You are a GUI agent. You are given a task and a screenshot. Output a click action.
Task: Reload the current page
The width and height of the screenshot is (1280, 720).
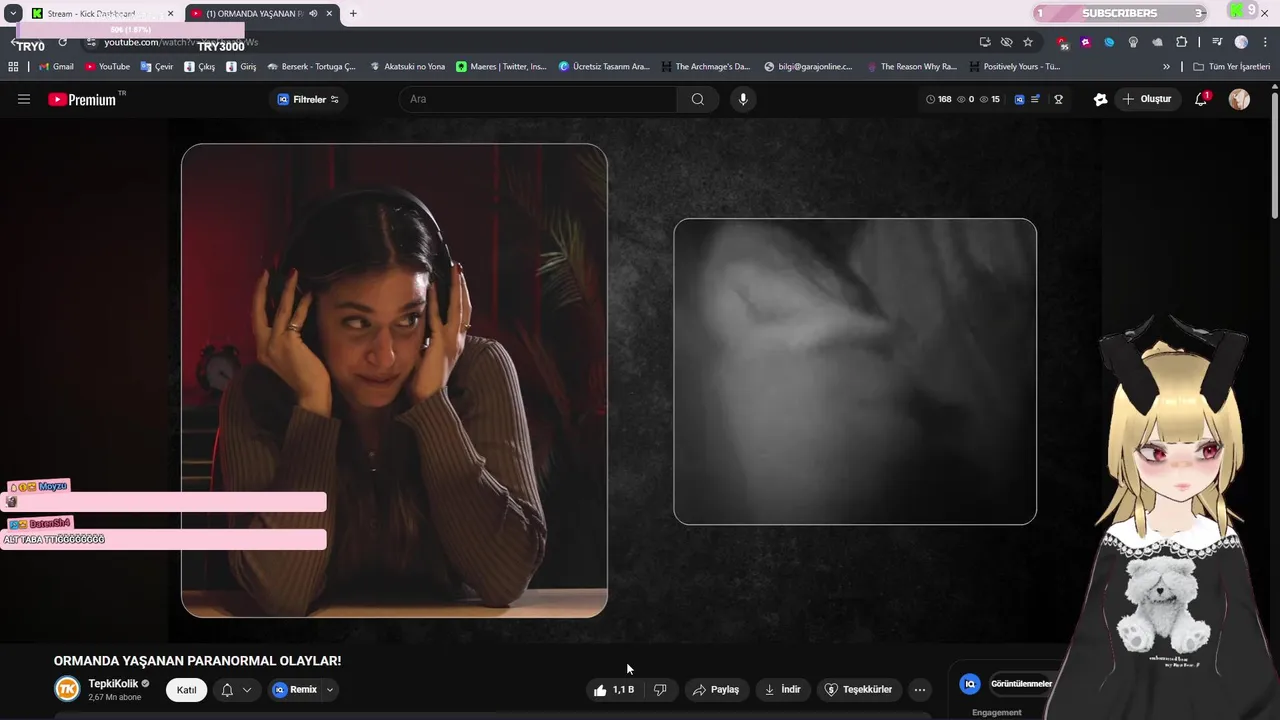[63, 42]
